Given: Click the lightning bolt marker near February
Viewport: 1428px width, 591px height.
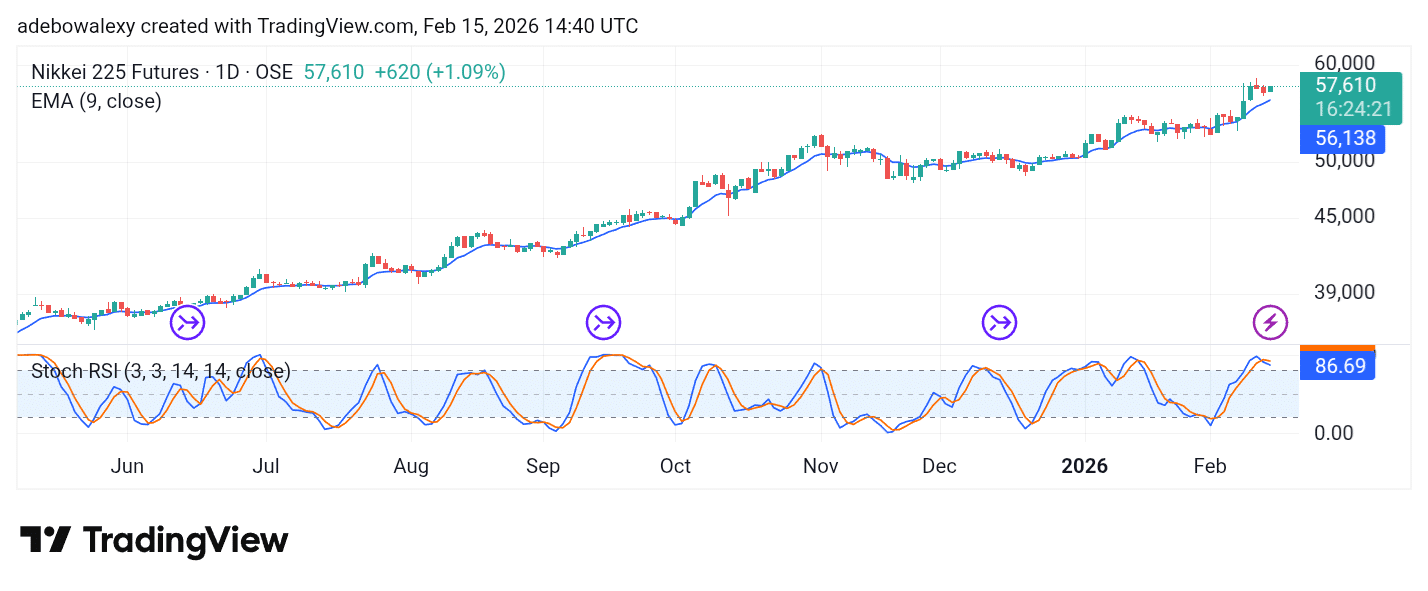Looking at the screenshot, I should tap(1270, 322).
